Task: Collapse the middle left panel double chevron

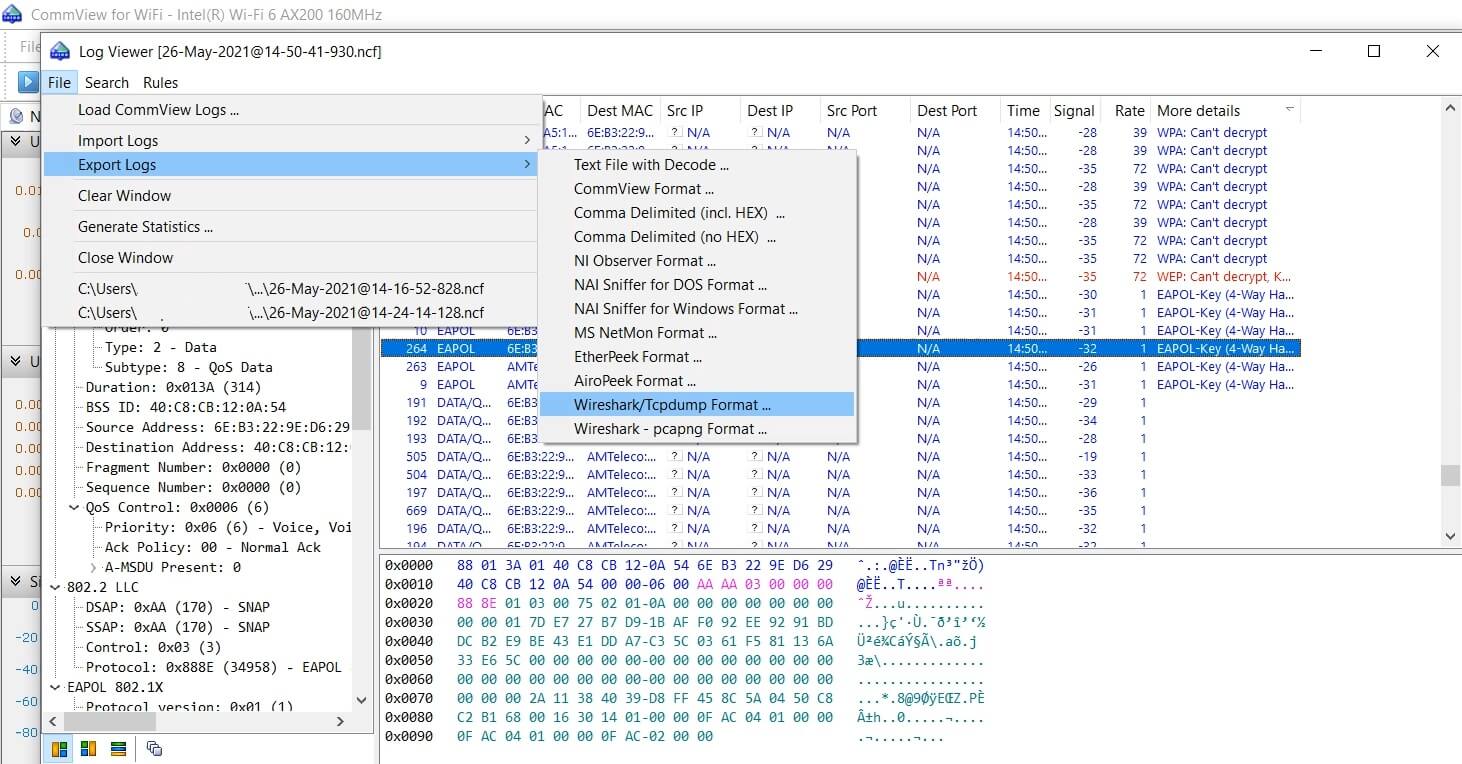Action: [16, 361]
